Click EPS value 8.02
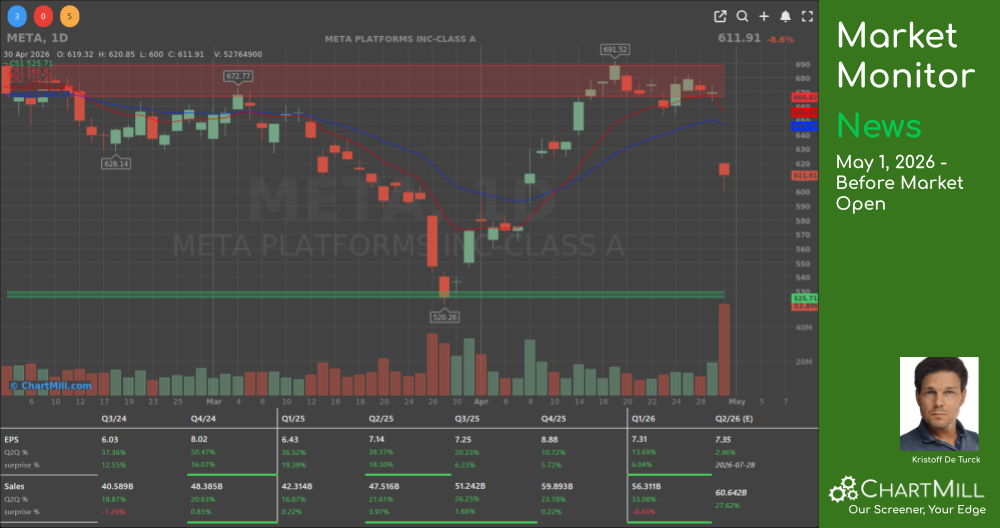1000x528 pixels. 199,439
